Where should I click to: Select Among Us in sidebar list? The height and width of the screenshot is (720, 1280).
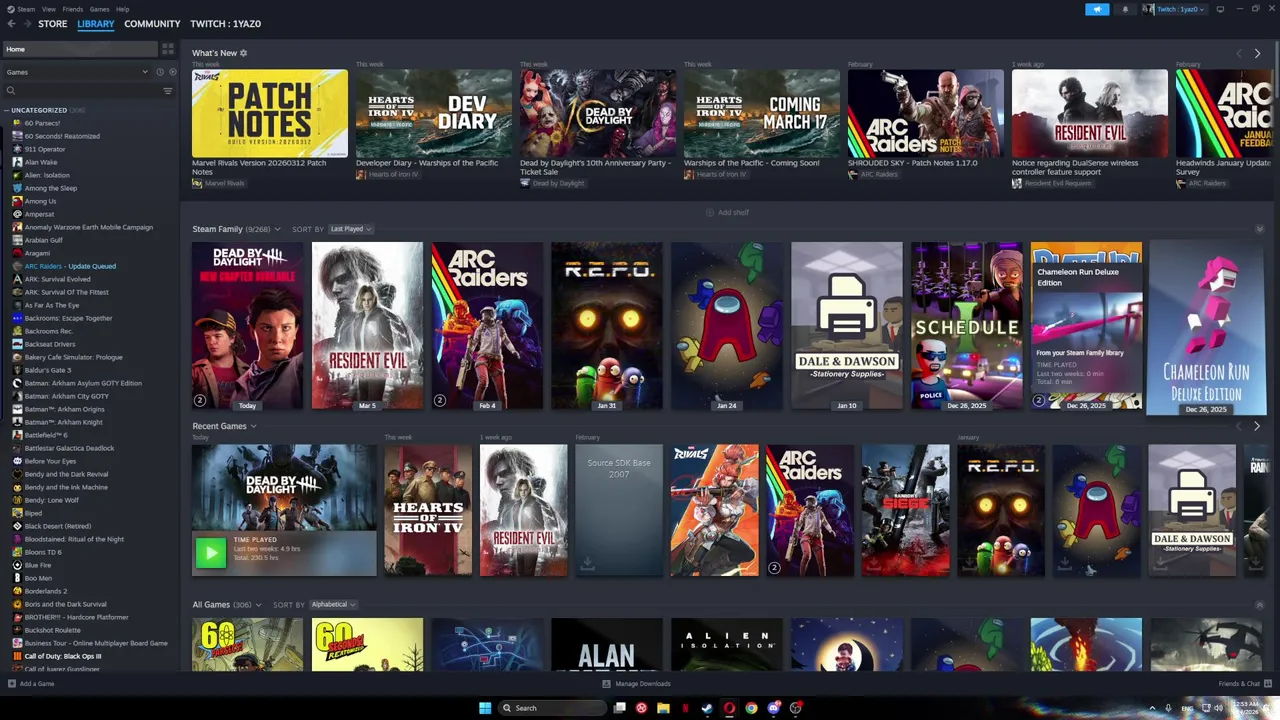[40, 201]
